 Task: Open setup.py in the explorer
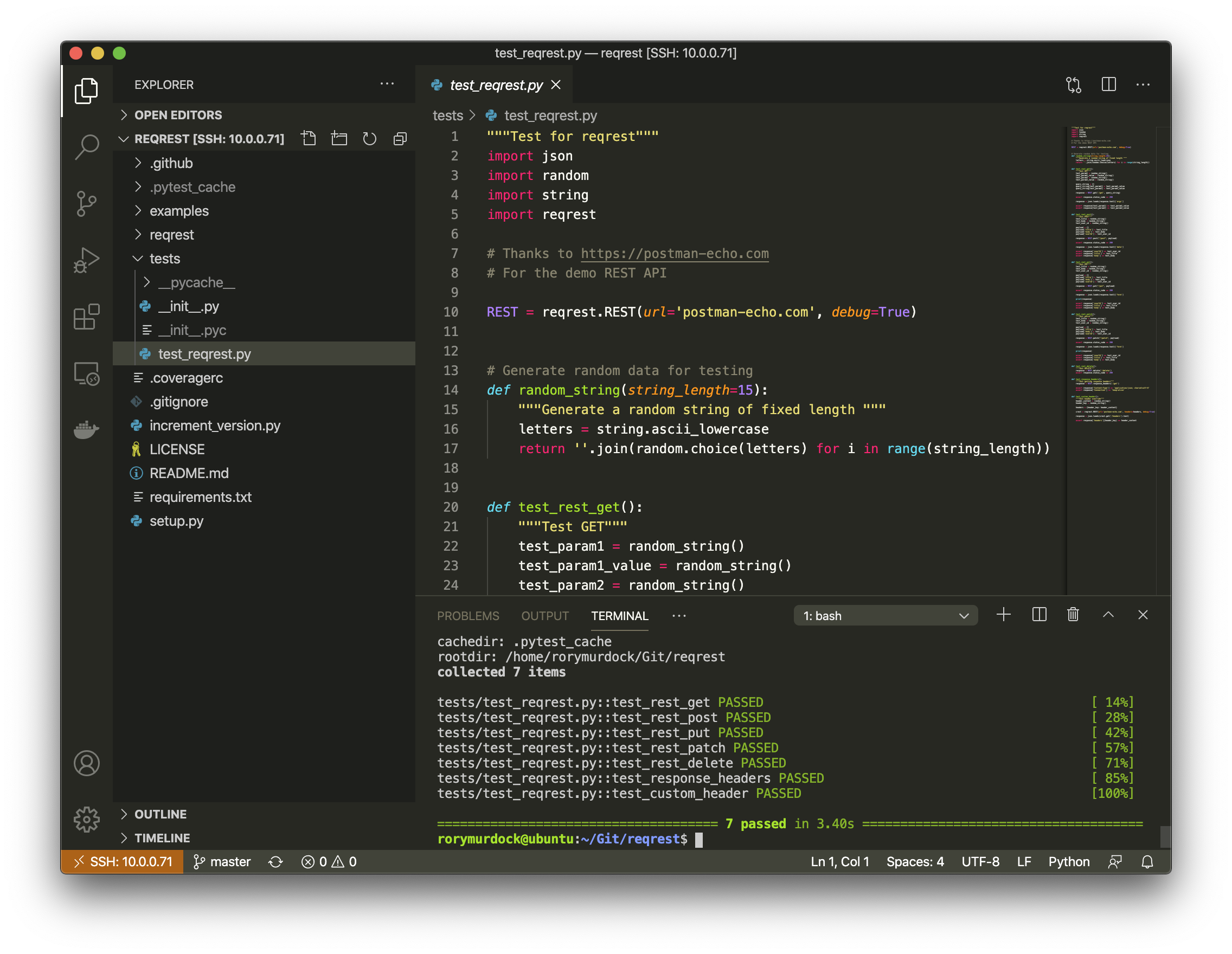(264, 521)
